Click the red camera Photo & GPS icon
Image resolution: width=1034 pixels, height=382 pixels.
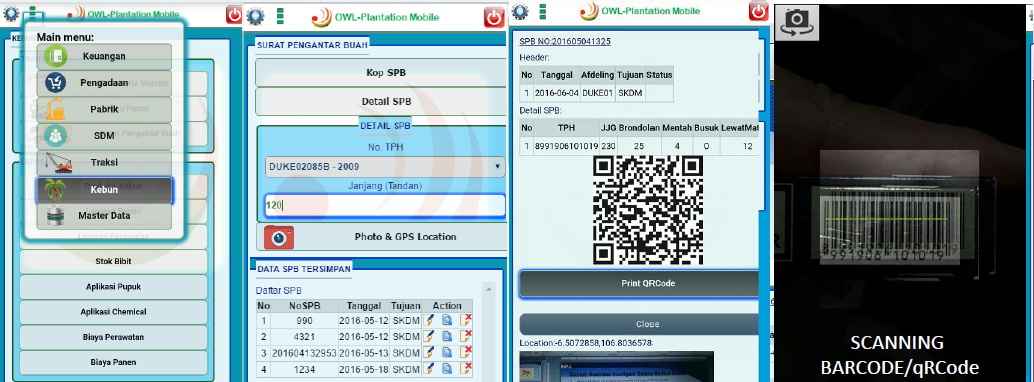tap(279, 237)
